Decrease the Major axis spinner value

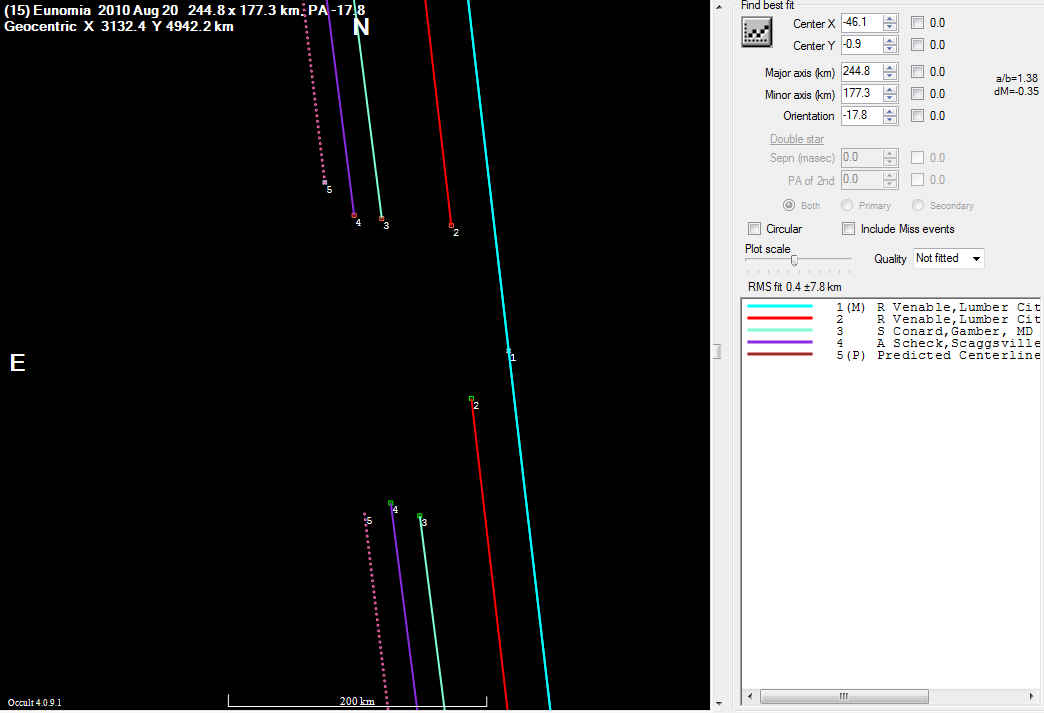pyautogui.click(x=890, y=77)
